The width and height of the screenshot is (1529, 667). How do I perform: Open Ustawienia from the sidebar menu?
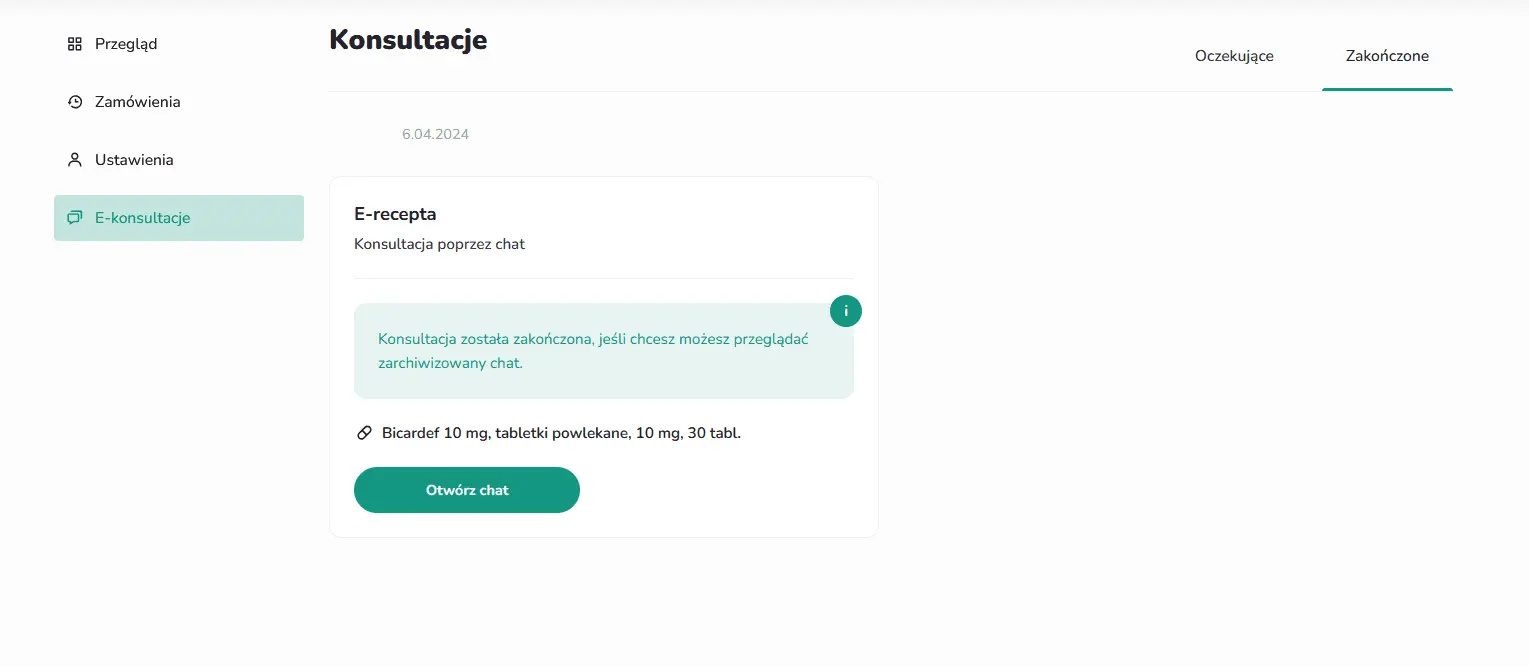point(134,160)
